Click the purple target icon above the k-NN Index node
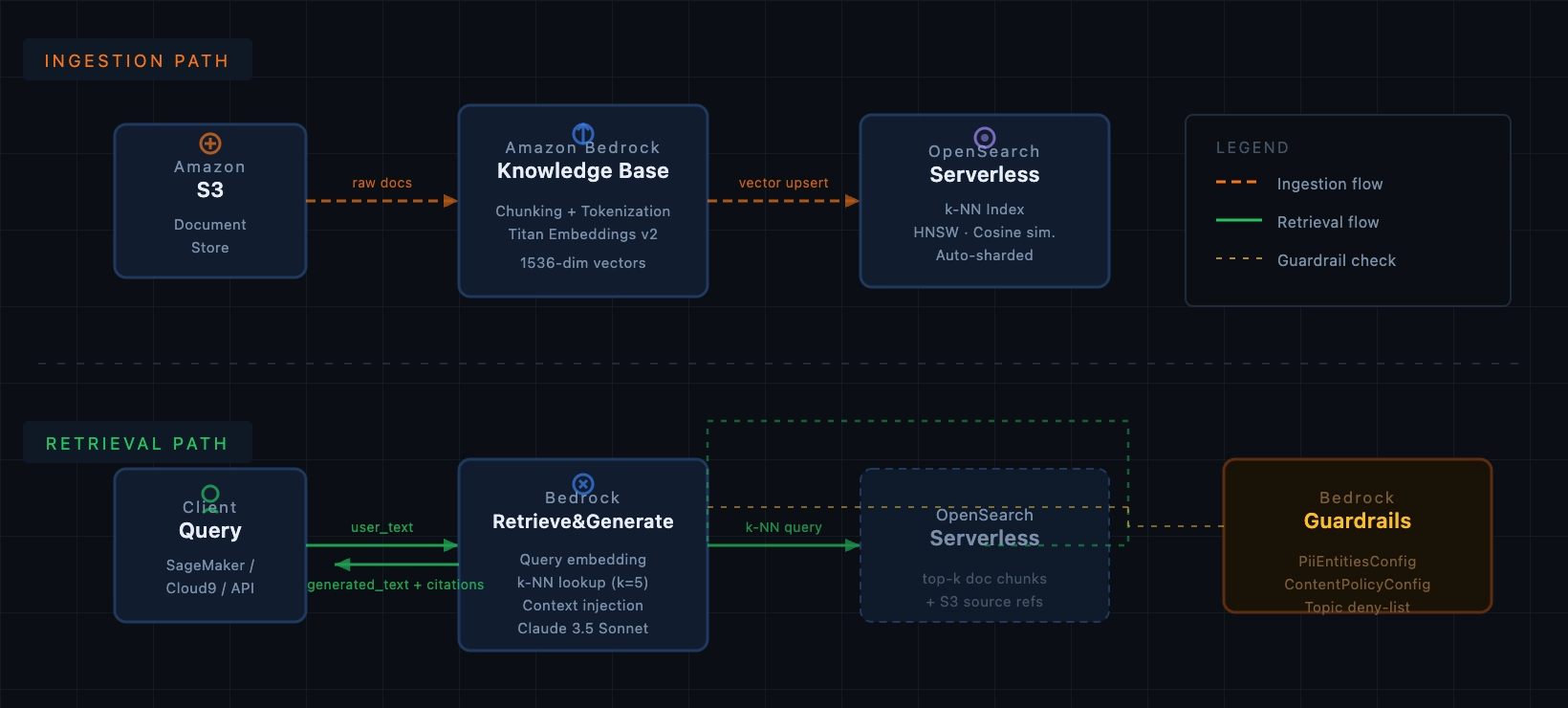The width and height of the screenshot is (1568, 708). coord(985,138)
